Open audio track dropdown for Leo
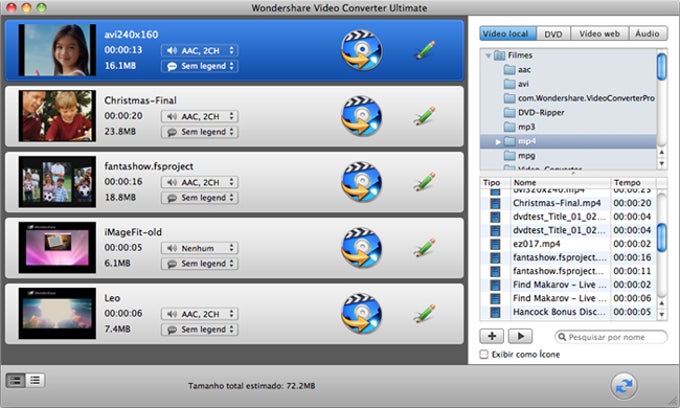Screen dimensions: 680x408 (x=199, y=314)
